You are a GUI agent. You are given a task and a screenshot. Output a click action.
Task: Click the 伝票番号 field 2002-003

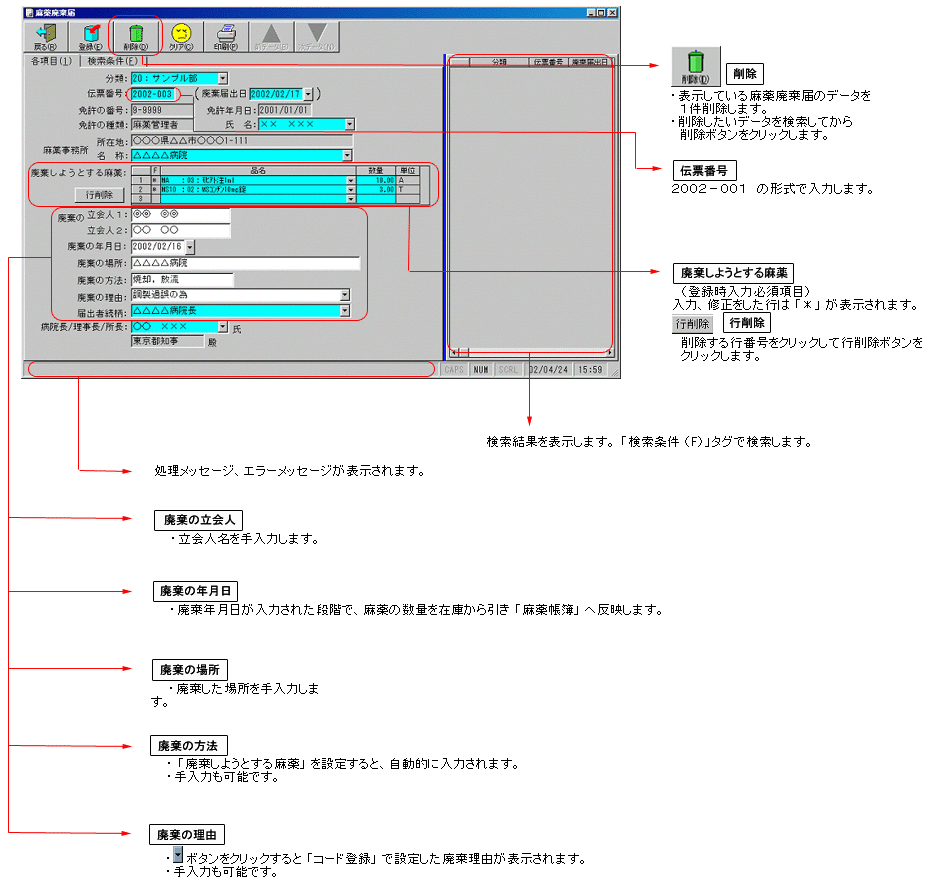click(x=154, y=94)
